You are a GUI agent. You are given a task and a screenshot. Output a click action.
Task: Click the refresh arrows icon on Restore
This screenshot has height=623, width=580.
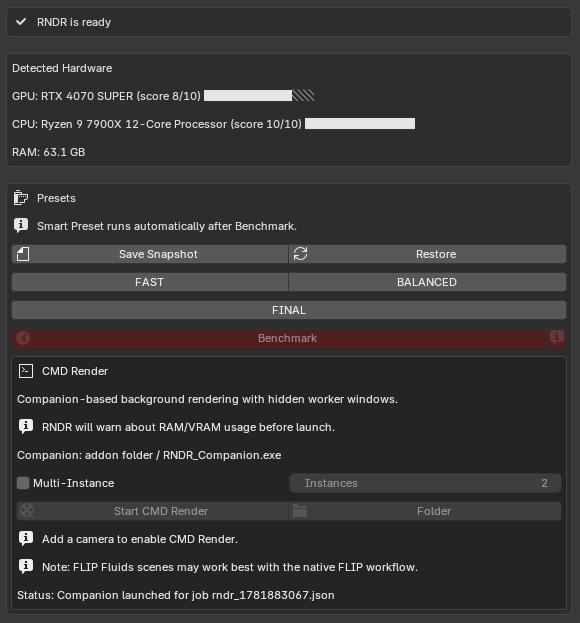301,254
